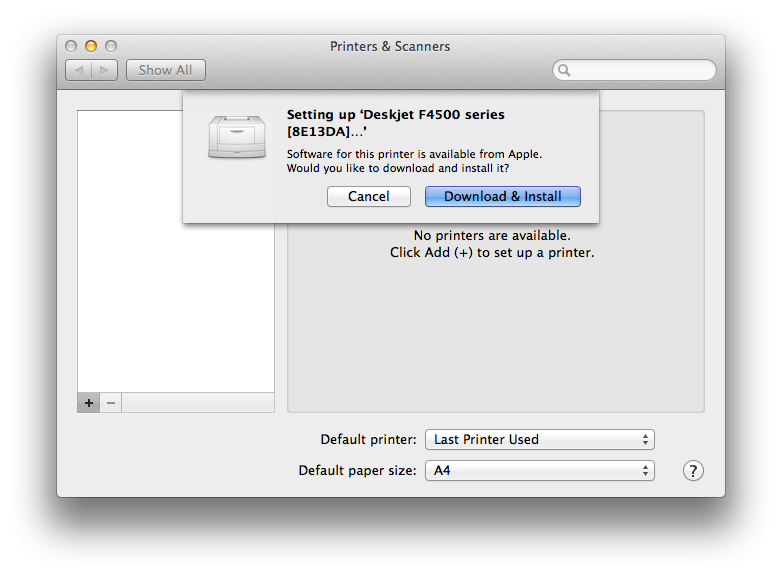The image size is (782, 576).
Task: Go forward with the right arrow button
Action: click(105, 70)
